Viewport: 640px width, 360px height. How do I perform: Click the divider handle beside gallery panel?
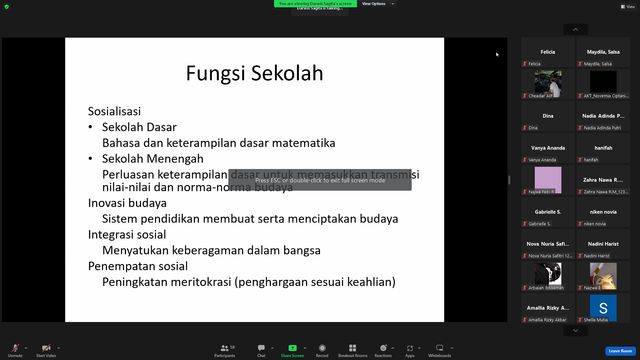point(509,180)
